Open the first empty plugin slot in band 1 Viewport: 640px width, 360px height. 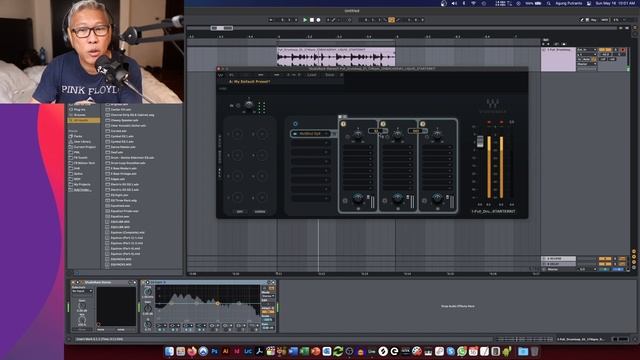pyautogui.click(x=358, y=147)
